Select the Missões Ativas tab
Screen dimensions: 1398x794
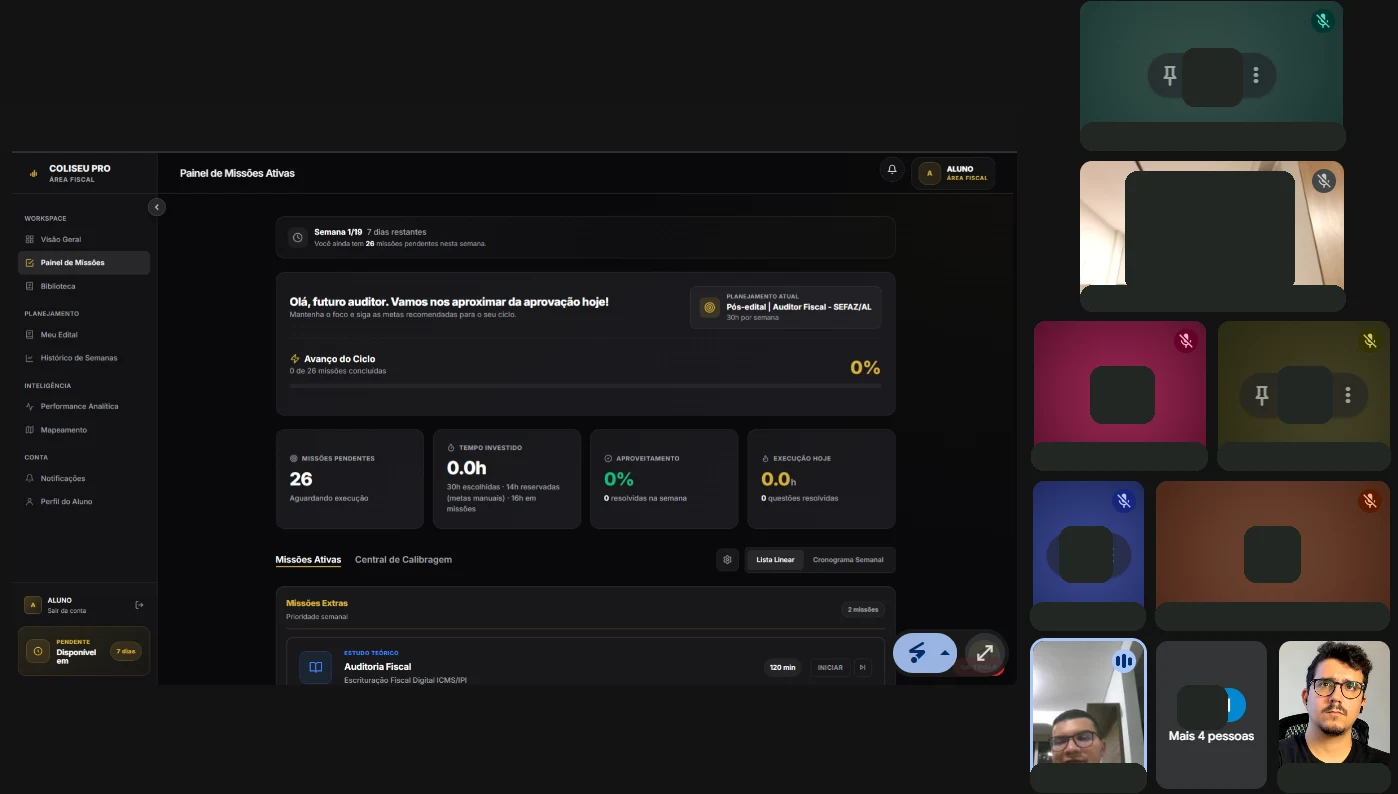pos(308,560)
